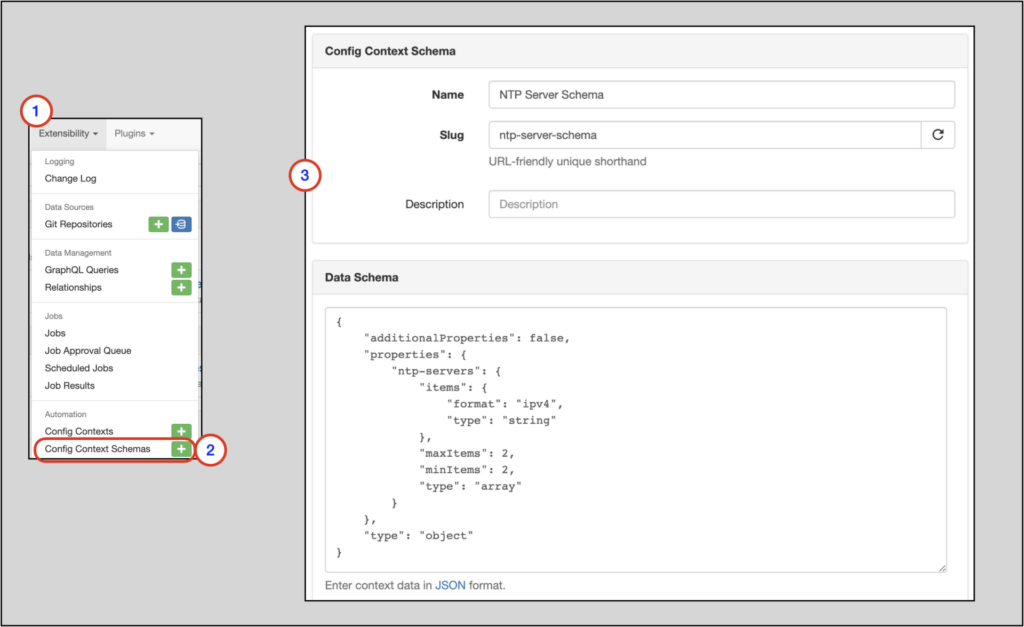The height and width of the screenshot is (627, 1024).
Task: Click the blue Git Repositories import icon
Action: [182, 224]
